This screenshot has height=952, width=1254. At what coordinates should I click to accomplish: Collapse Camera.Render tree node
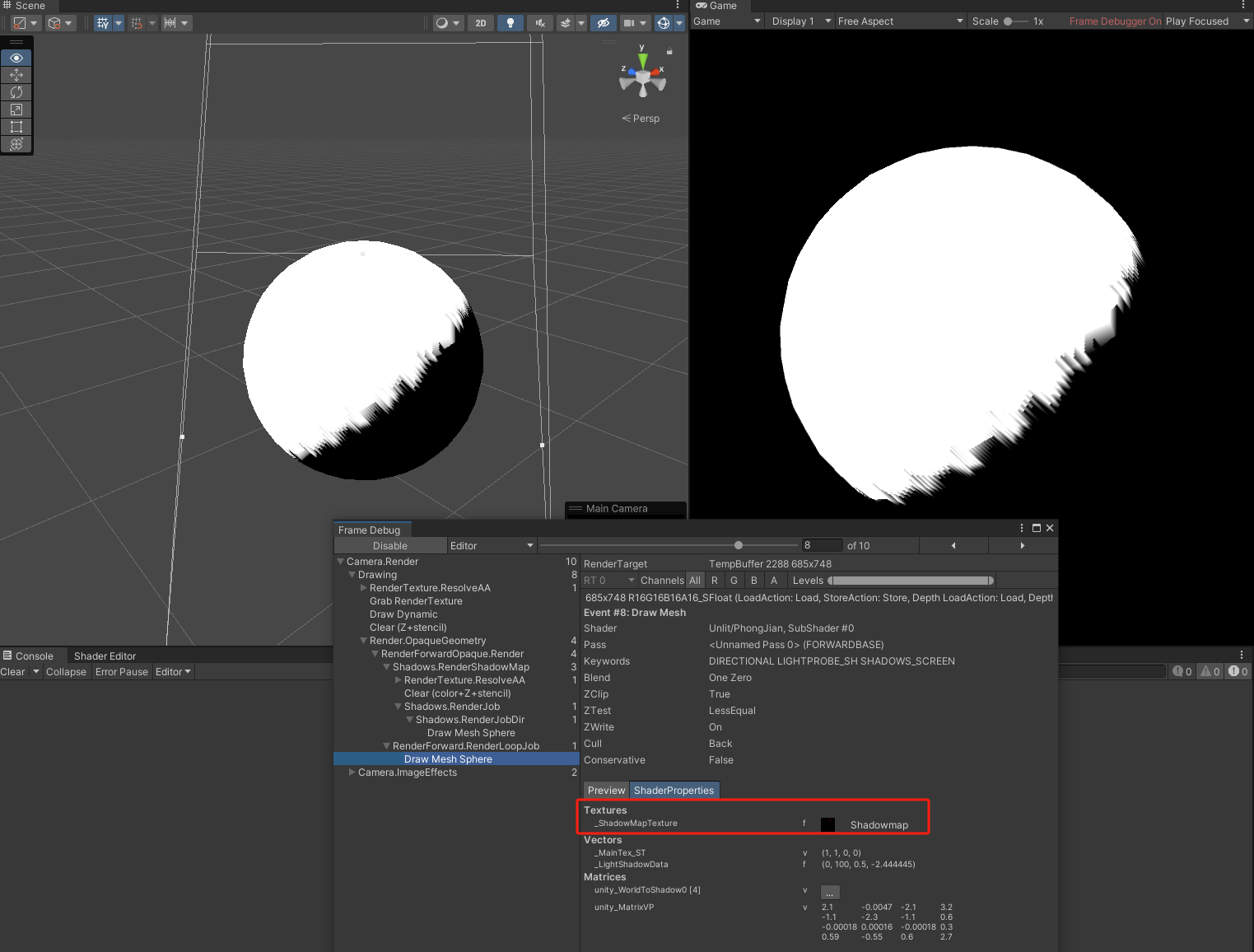pyautogui.click(x=341, y=562)
